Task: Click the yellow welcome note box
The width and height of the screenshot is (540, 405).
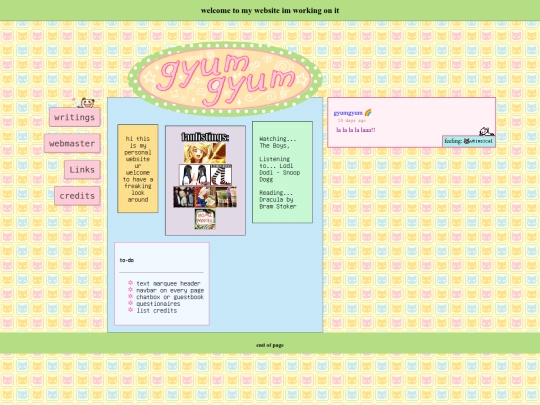Action: click(138, 168)
